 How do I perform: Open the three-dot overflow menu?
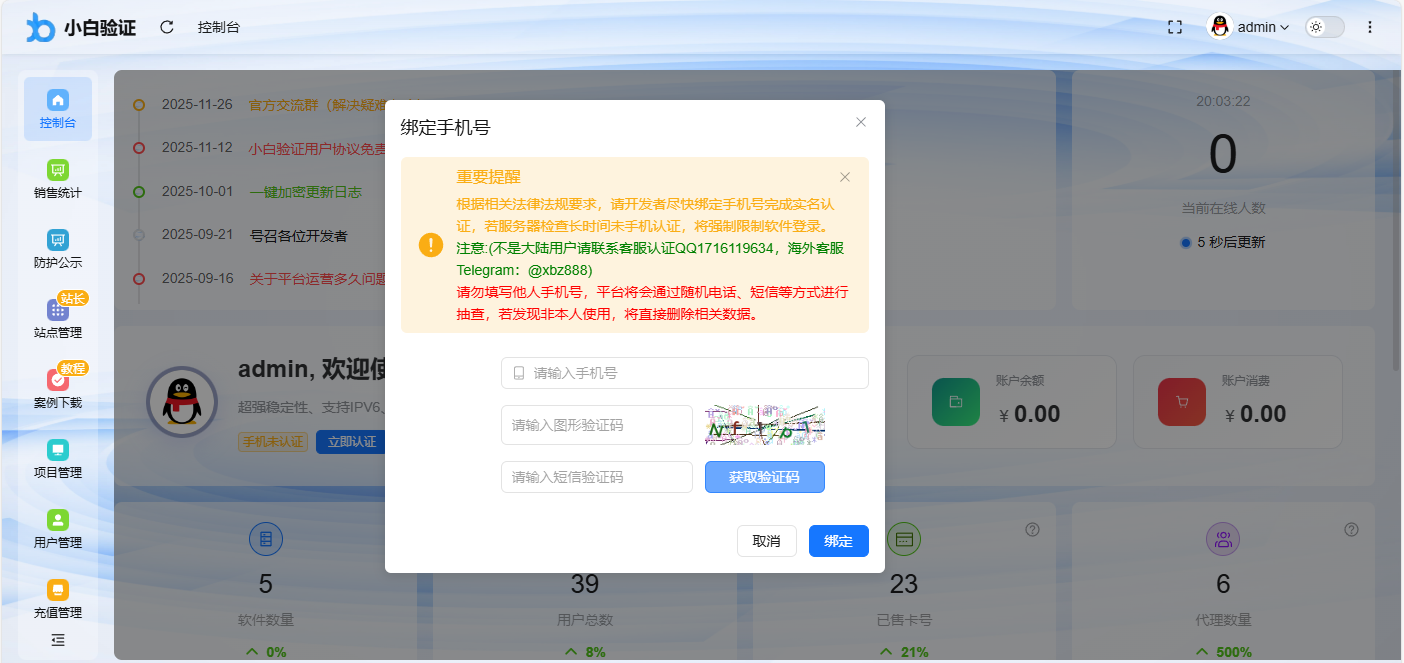coord(1369,27)
